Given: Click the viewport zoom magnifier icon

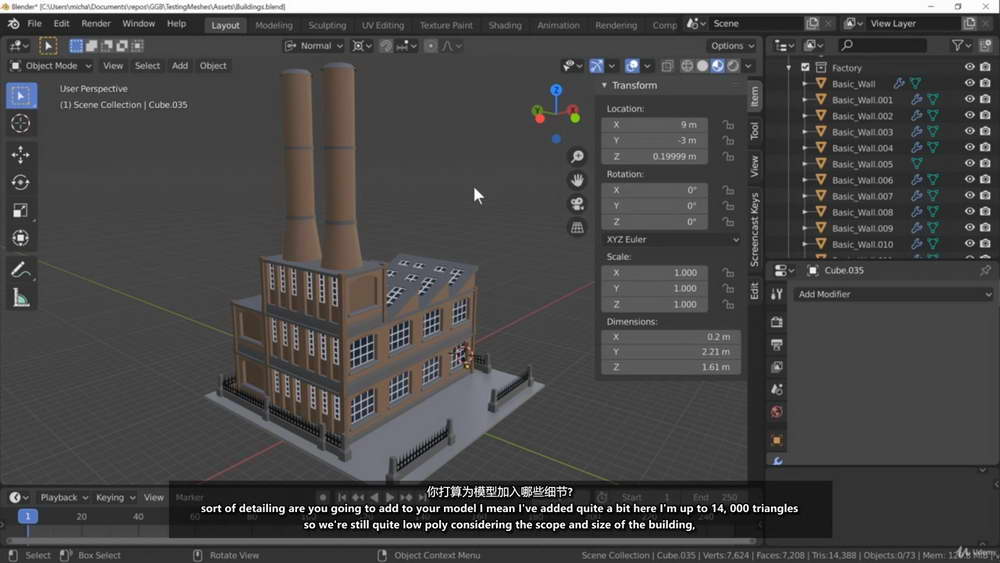Looking at the screenshot, I should pos(577,156).
